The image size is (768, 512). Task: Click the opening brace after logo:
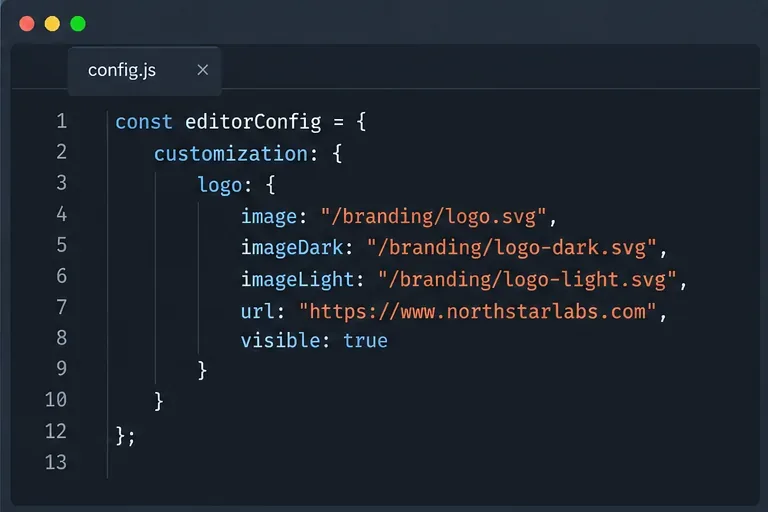(270, 185)
